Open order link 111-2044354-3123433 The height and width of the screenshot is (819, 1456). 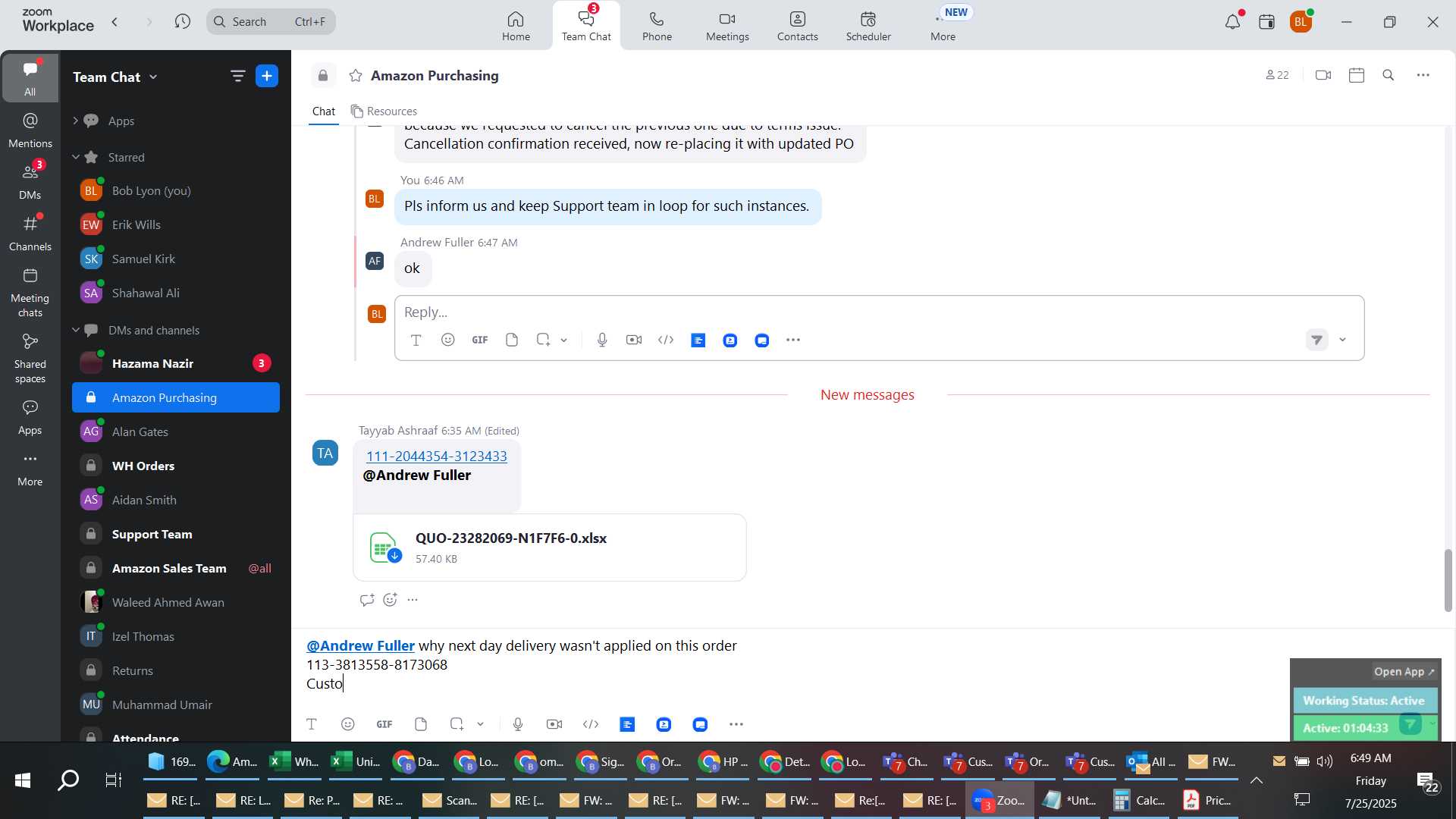point(437,456)
